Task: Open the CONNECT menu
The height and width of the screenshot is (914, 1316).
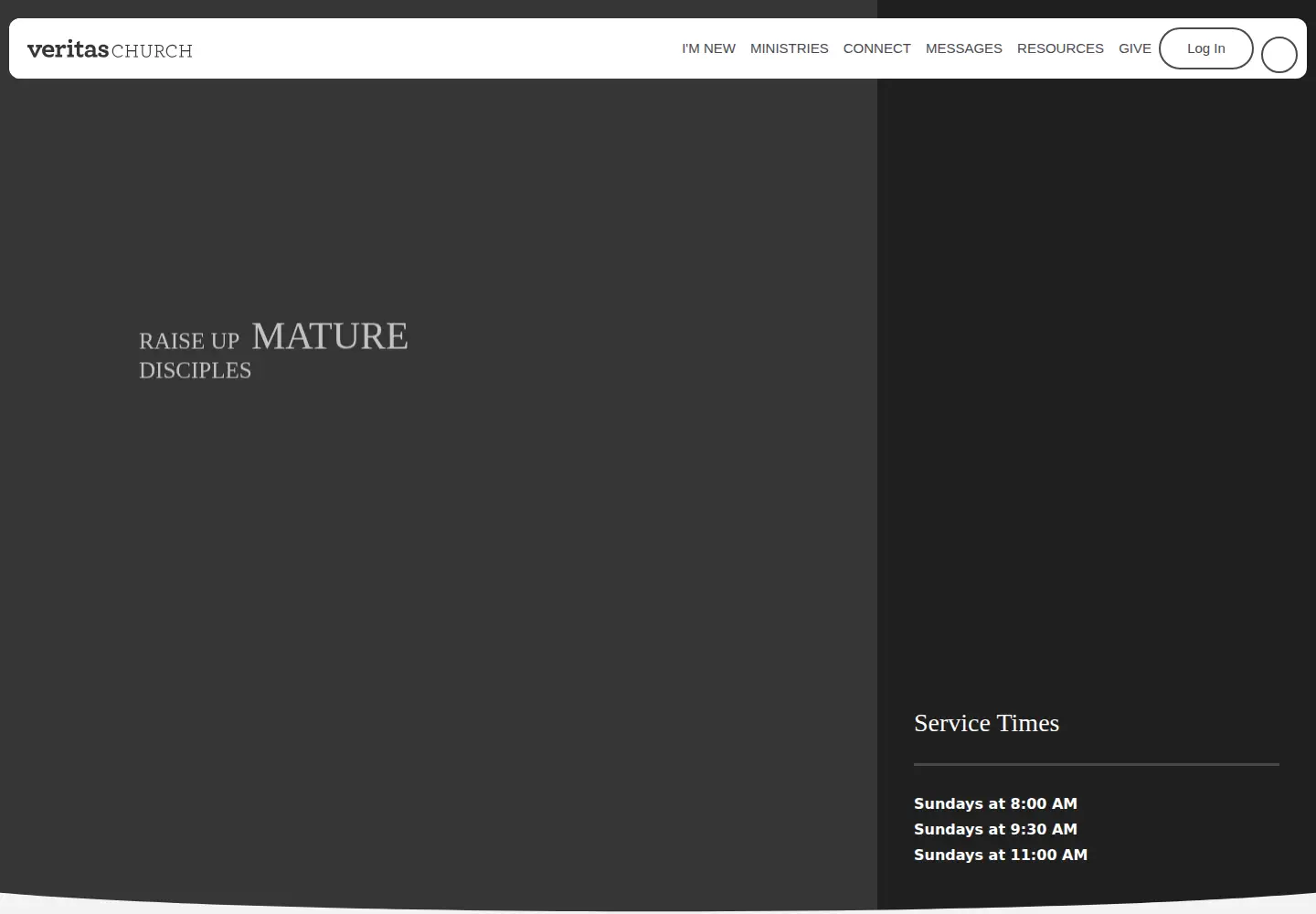Action: tap(877, 48)
